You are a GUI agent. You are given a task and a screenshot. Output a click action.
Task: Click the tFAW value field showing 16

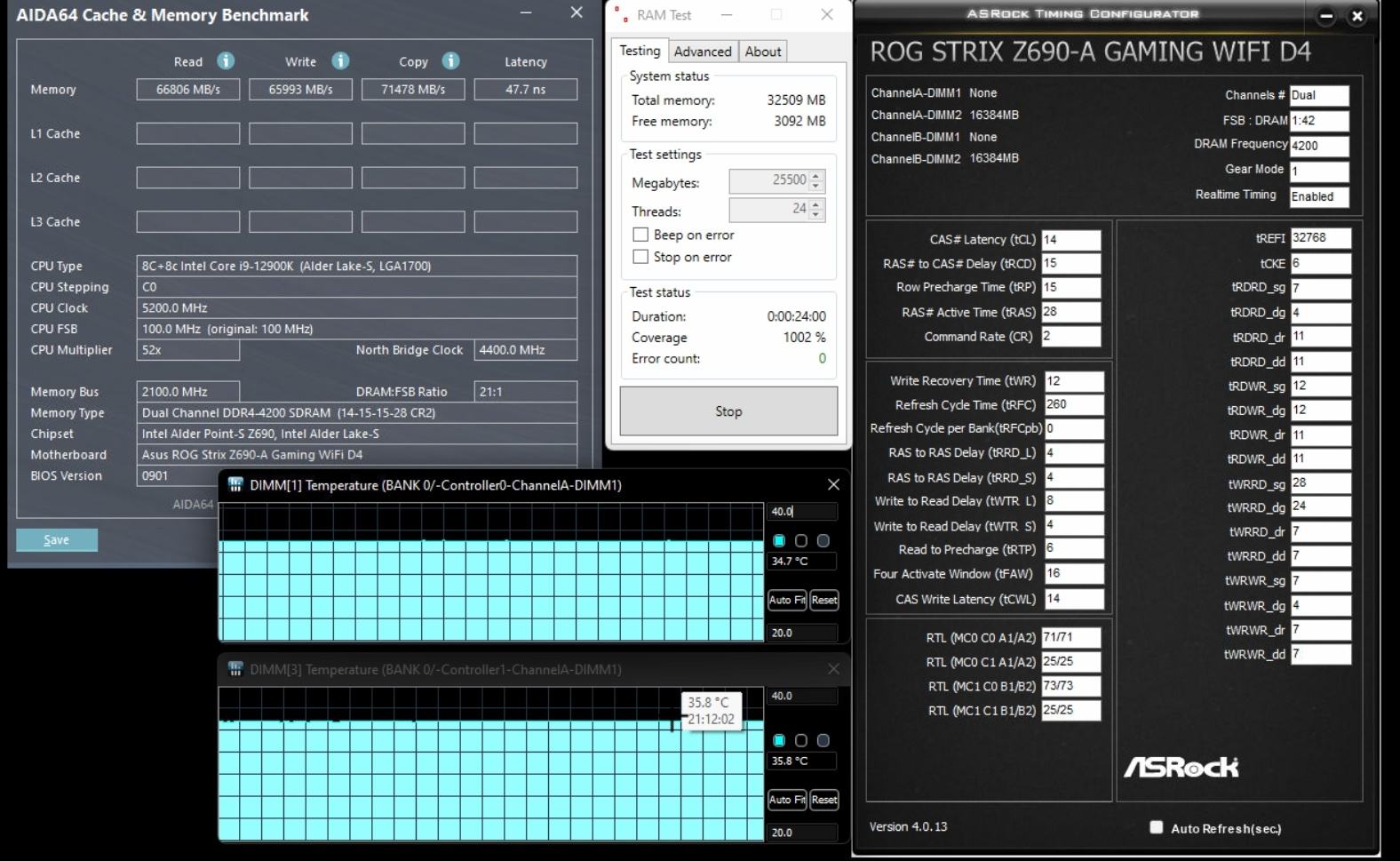(x=1074, y=574)
